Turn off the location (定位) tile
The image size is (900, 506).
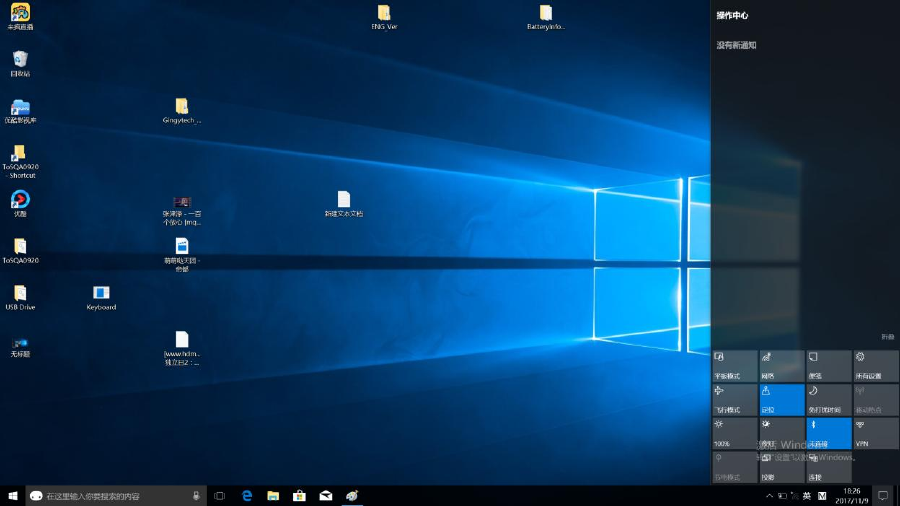(x=781, y=399)
